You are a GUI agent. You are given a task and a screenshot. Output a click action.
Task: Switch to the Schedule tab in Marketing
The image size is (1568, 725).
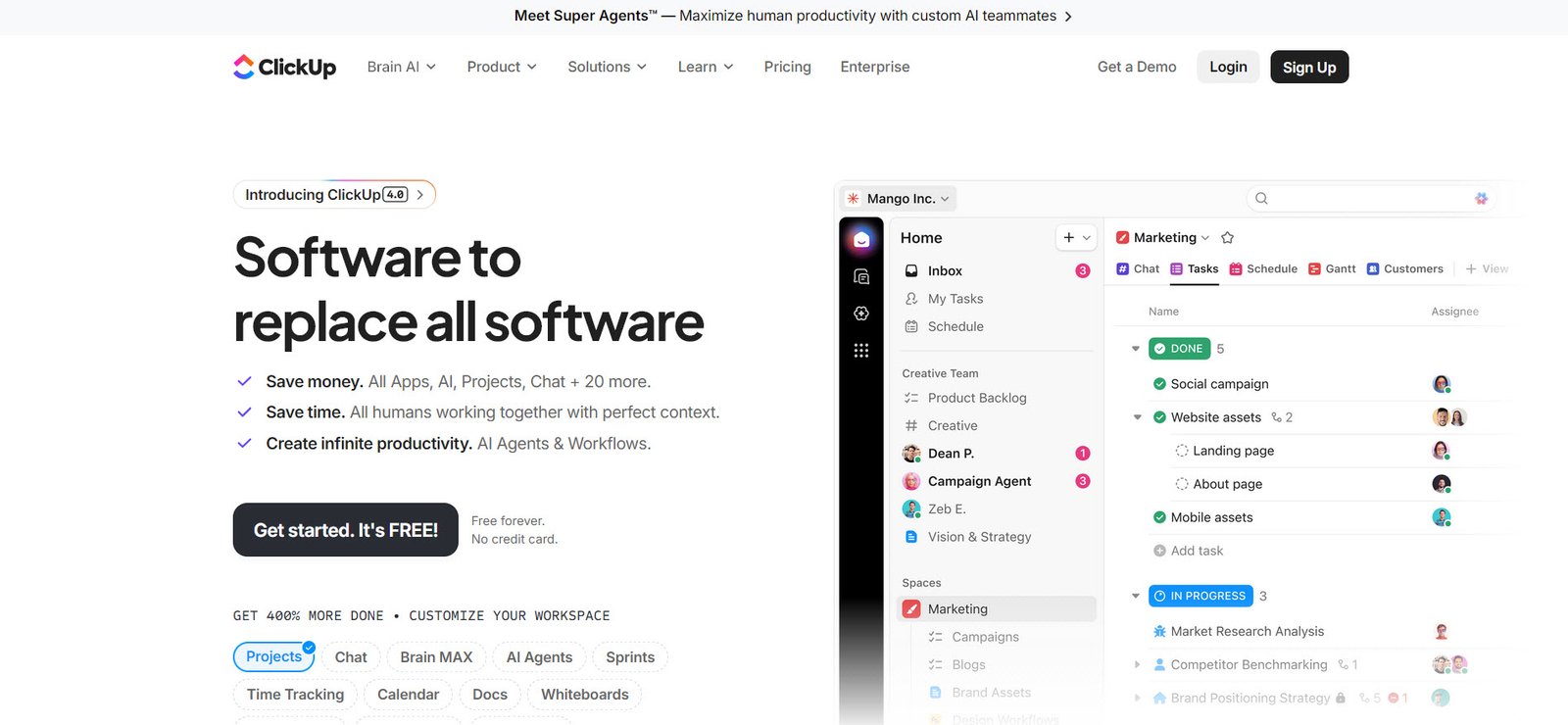click(1263, 268)
